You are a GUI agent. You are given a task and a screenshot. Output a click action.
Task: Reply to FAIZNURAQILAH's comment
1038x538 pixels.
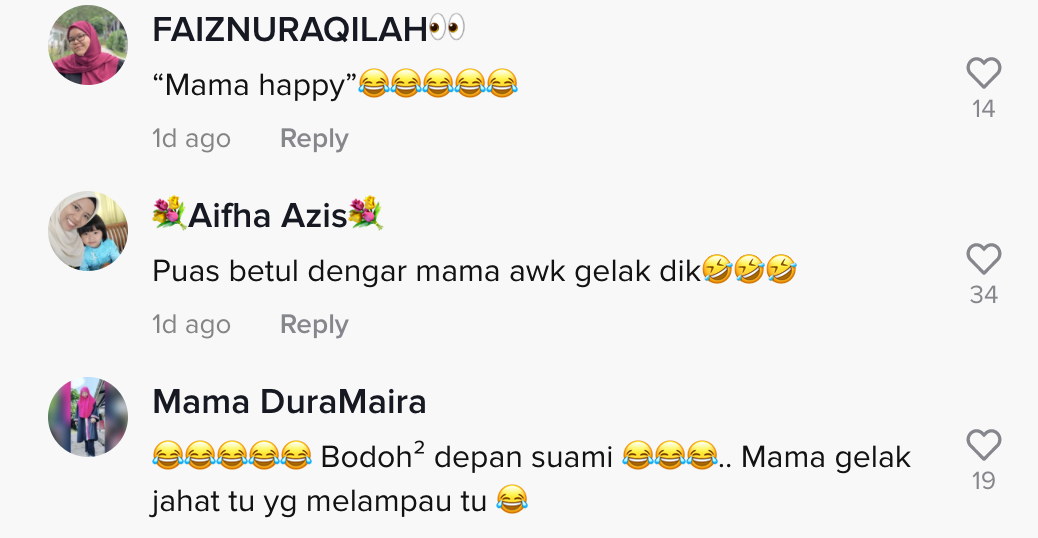pos(314,139)
